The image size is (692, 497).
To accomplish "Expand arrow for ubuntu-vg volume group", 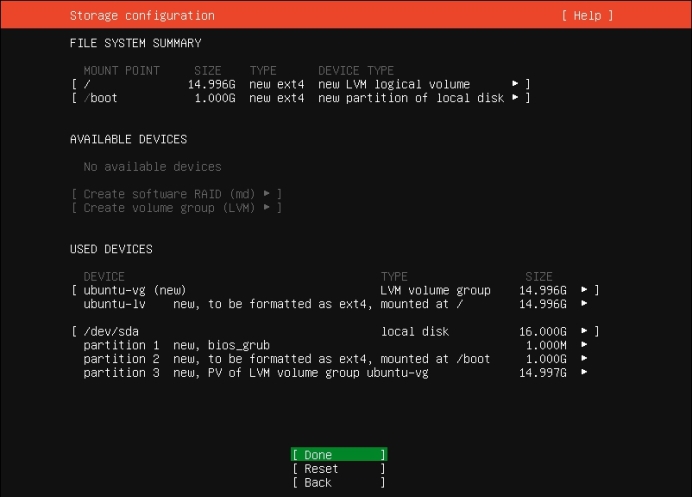I will tap(584, 290).
